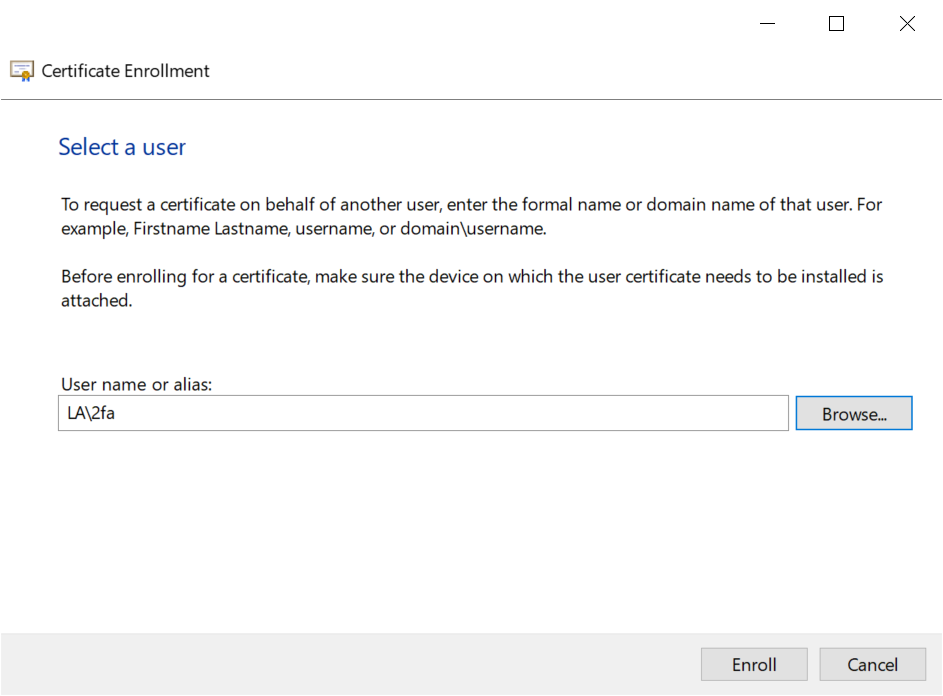Screen dimensions: 943x696
Task: Click the "Select a user" heading
Action: point(122,147)
